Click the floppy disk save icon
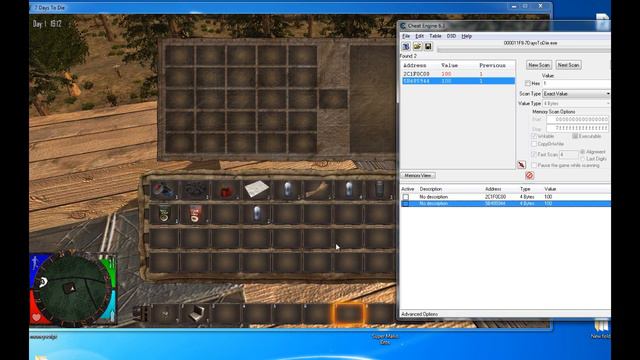Image resolution: width=640 pixels, height=360 pixels. pos(428,47)
